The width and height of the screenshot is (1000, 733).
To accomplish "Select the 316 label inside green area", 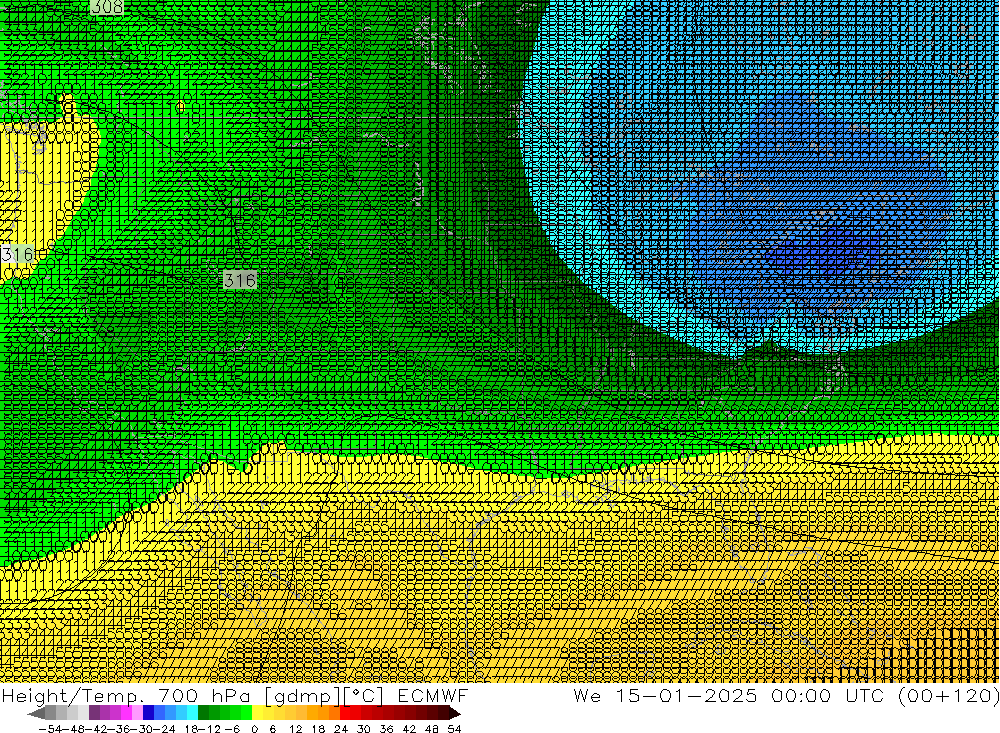I will (x=240, y=279).
